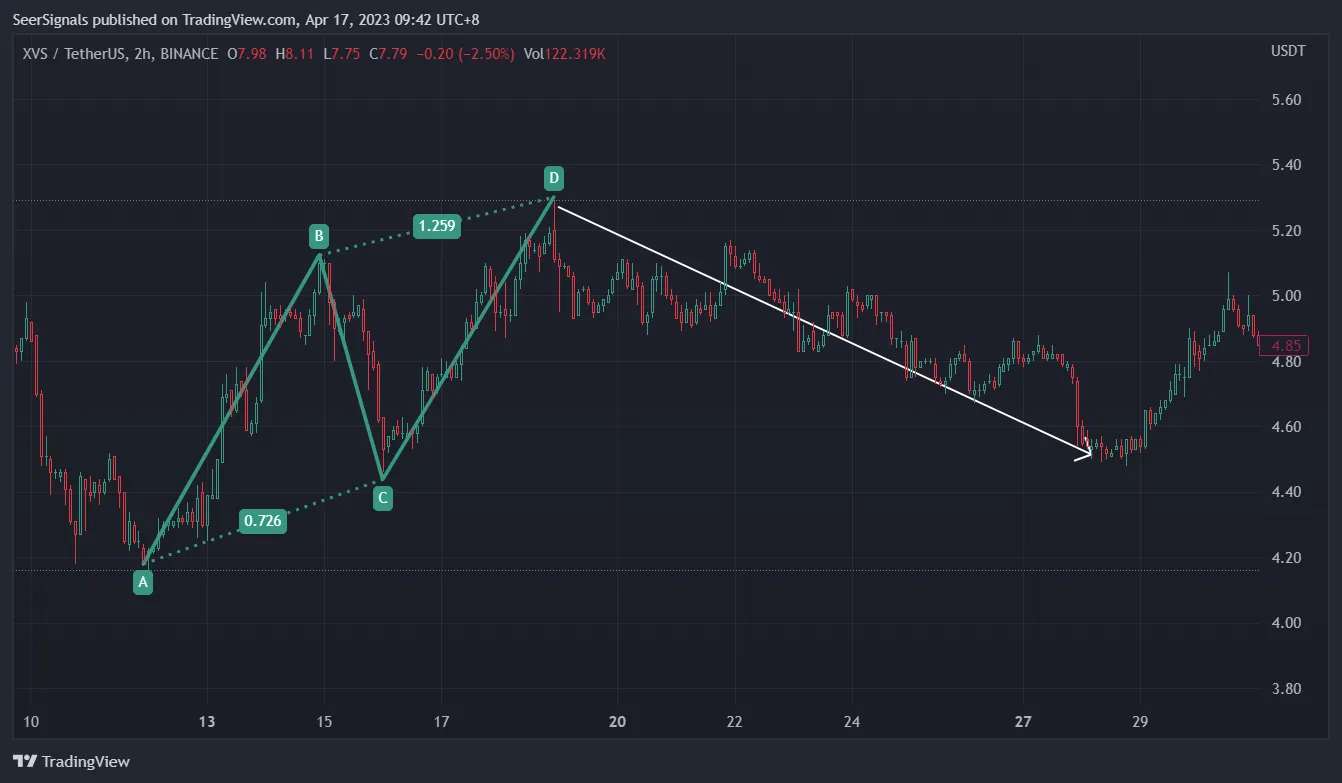Click price axis label 4.00
Screen dimensions: 1342x783
click(1286, 623)
